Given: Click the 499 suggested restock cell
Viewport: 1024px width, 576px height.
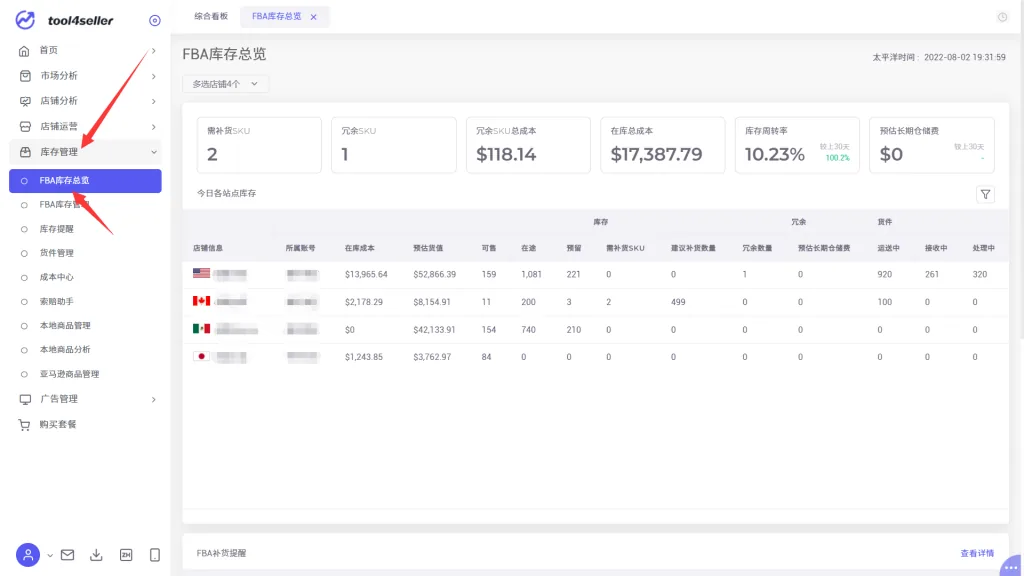Looking at the screenshot, I should click(679, 302).
